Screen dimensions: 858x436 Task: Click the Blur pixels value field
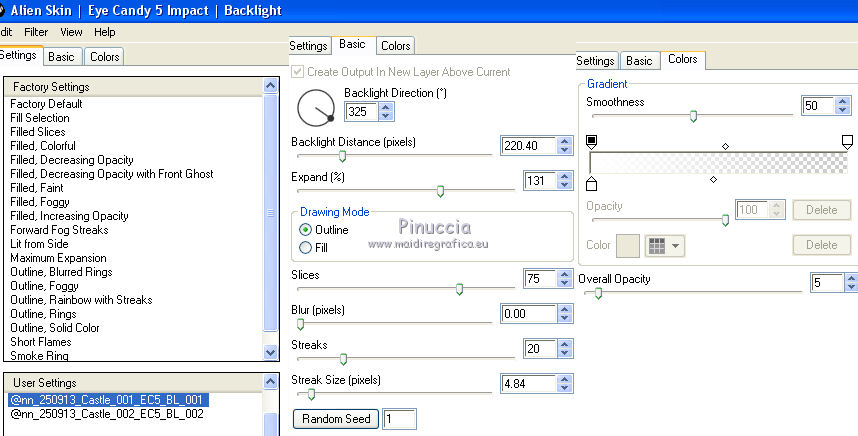tap(528, 313)
